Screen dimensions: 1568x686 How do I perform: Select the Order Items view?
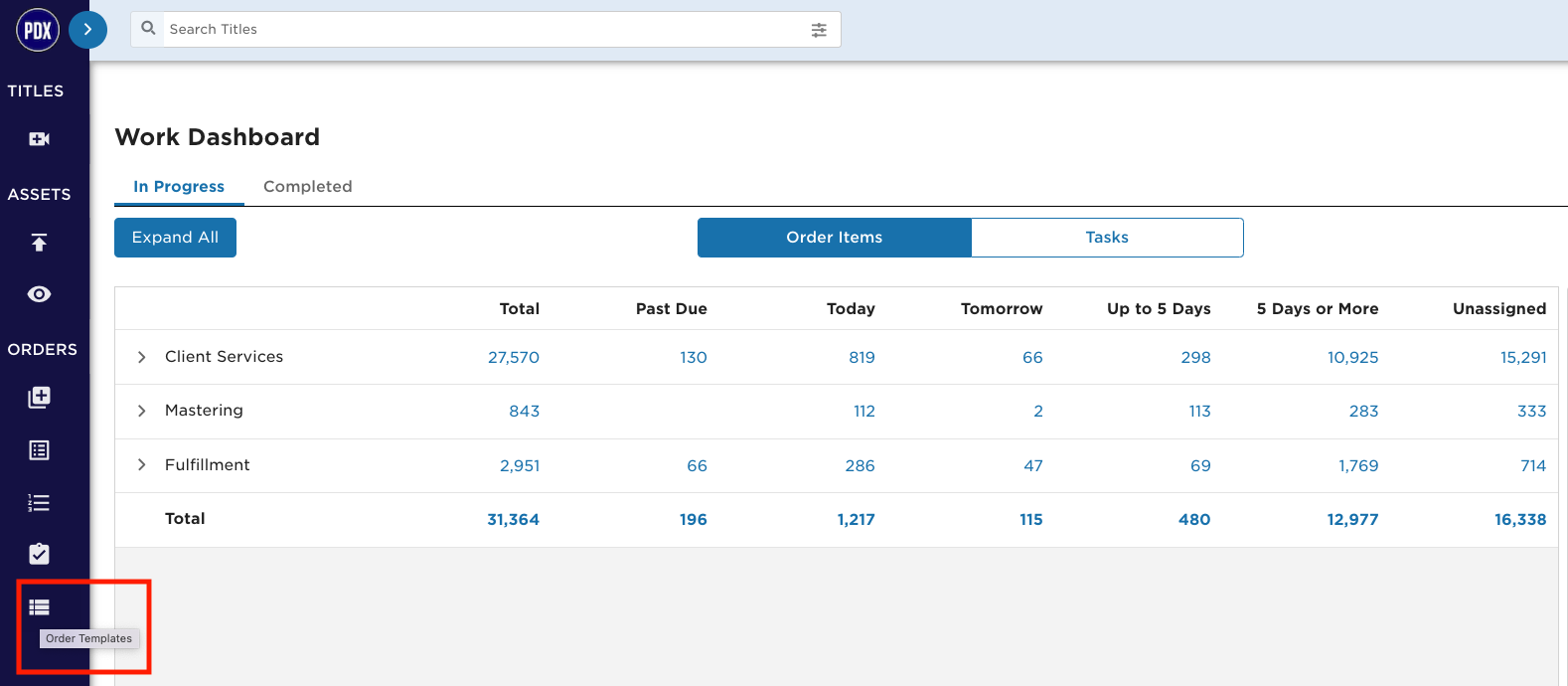click(x=835, y=238)
